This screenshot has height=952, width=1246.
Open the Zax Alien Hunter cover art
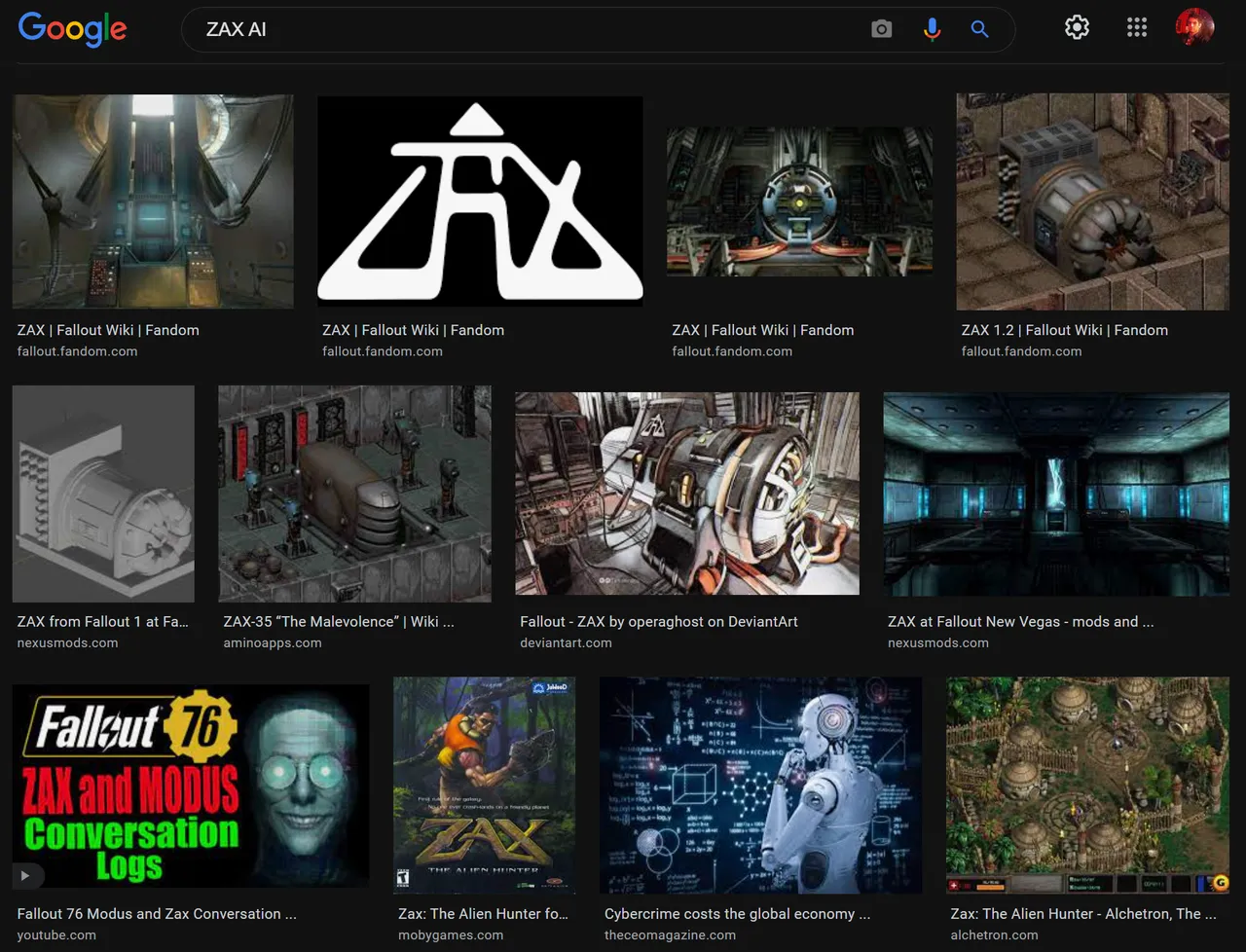484,786
